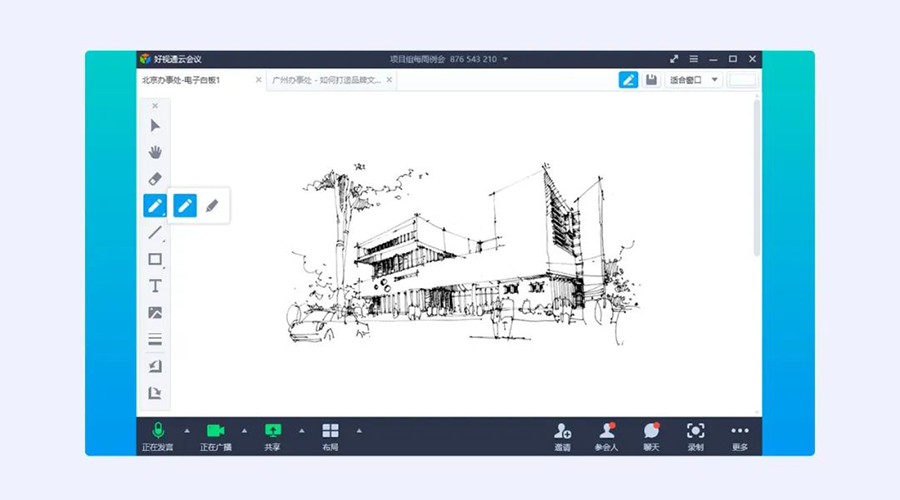Select the rectangle shape tool

pyautogui.click(x=155, y=260)
